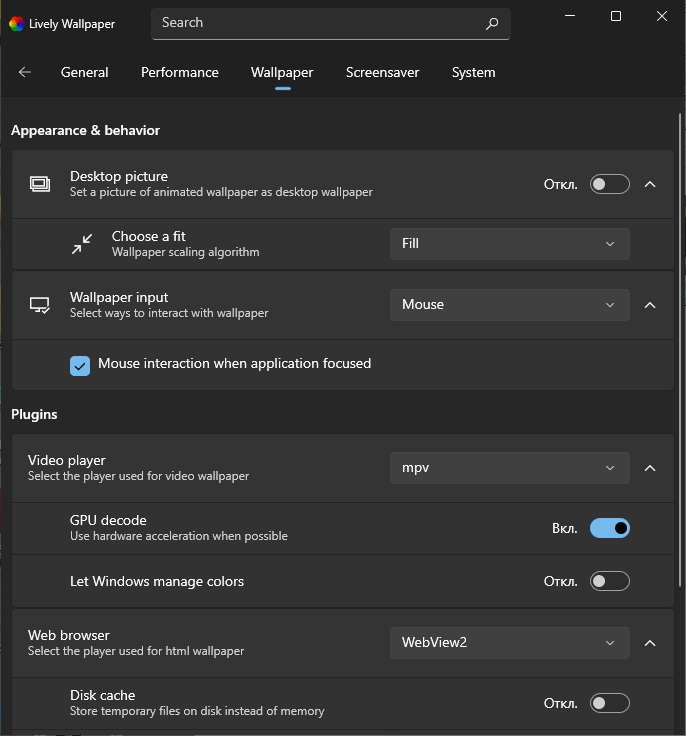The image size is (686, 736).
Task: Go back using the back arrow
Action: (25, 72)
